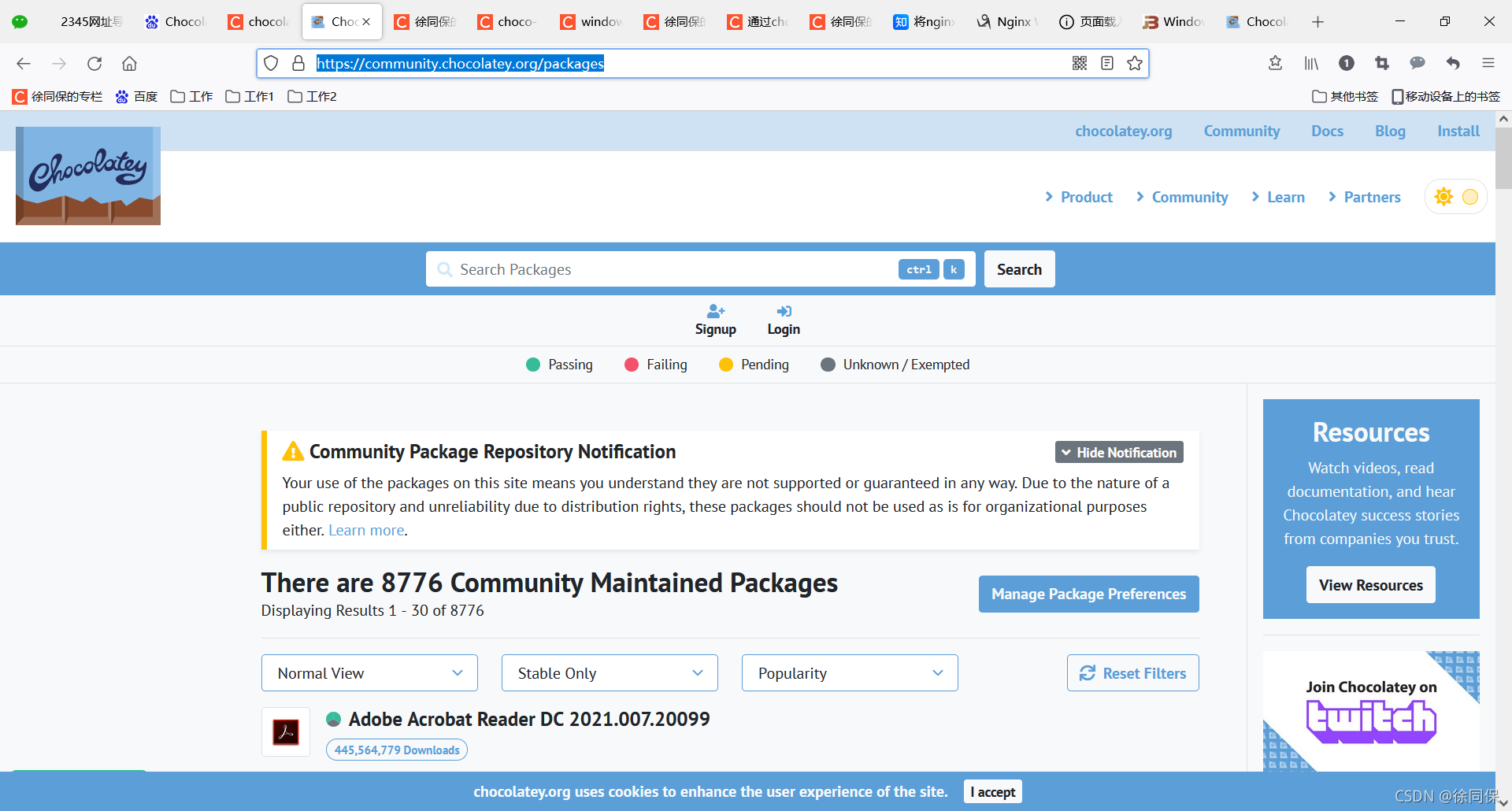Go back using browser back arrow
The height and width of the screenshot is (811, 1512).
[24, 64]
